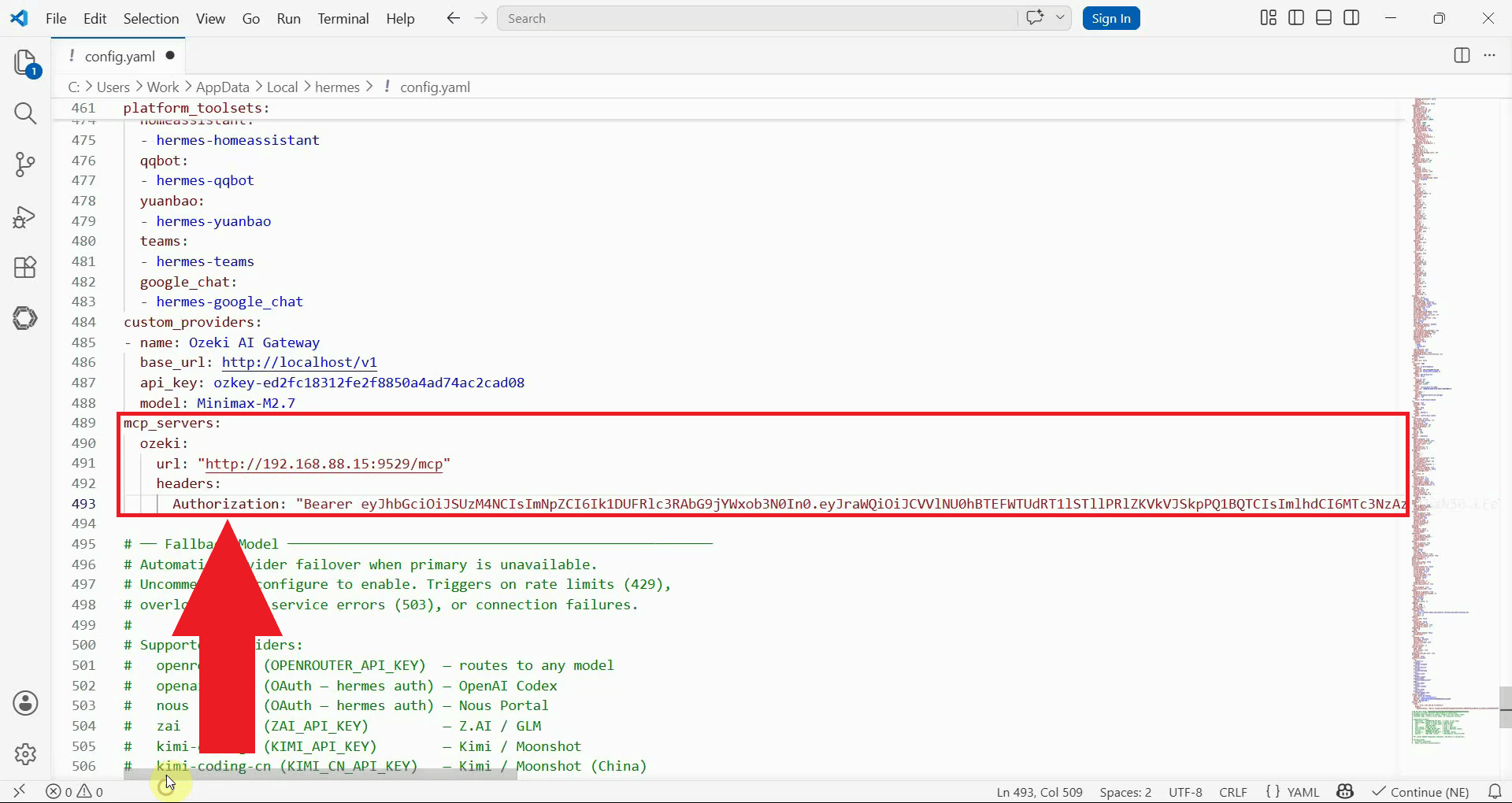Toggle the secondary side bar

coord(1351,18)
